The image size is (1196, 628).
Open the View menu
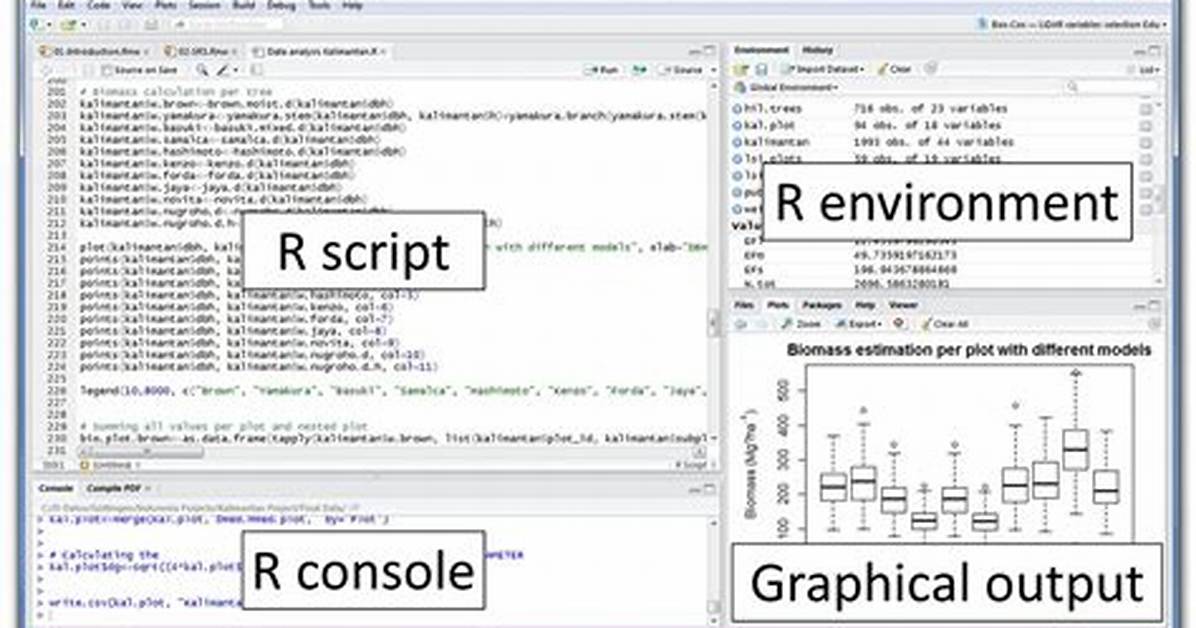(132, 5)
